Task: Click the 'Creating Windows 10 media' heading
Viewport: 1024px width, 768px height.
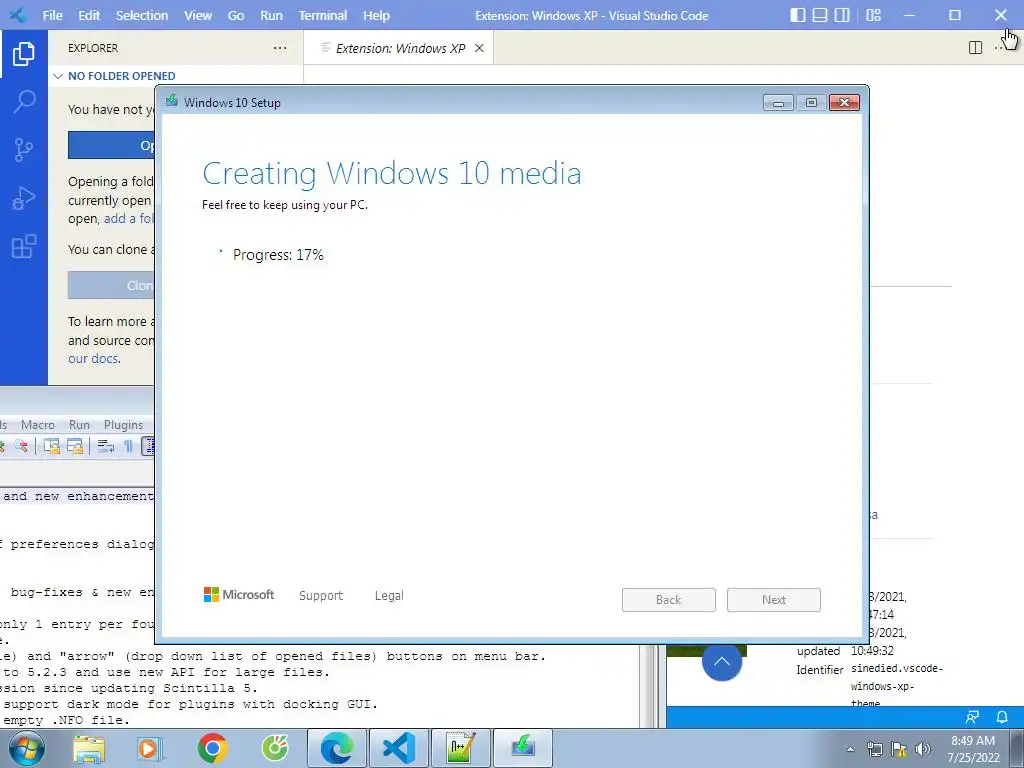Action: point(392,173)
